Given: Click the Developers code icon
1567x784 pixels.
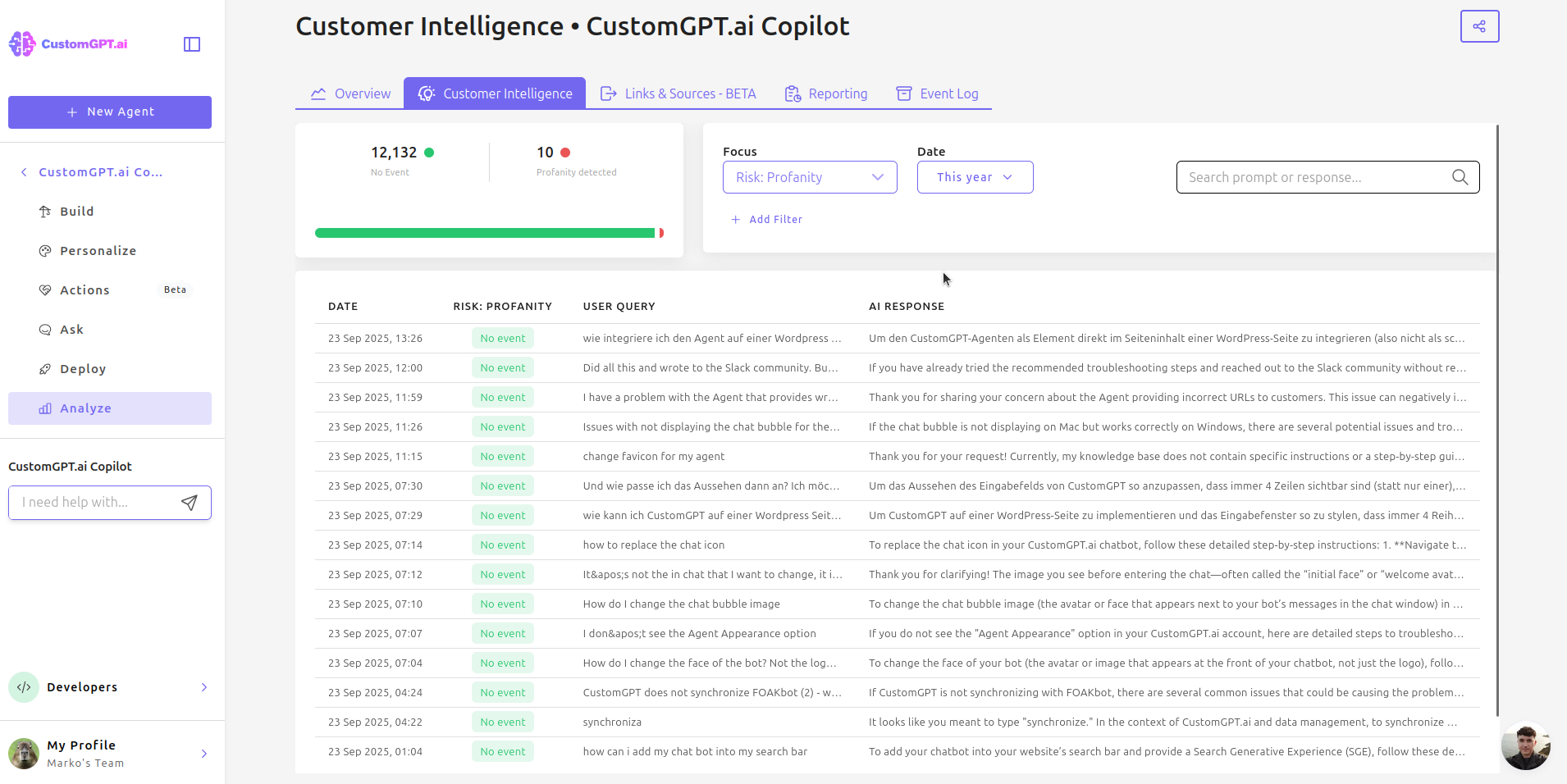Looking at the screenshot, I should 24,687.
